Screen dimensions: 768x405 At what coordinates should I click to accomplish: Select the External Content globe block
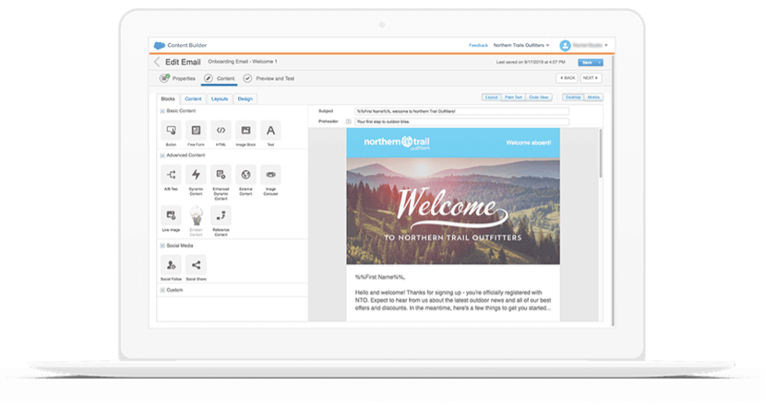pyautogui.click(x=246, y=175)
